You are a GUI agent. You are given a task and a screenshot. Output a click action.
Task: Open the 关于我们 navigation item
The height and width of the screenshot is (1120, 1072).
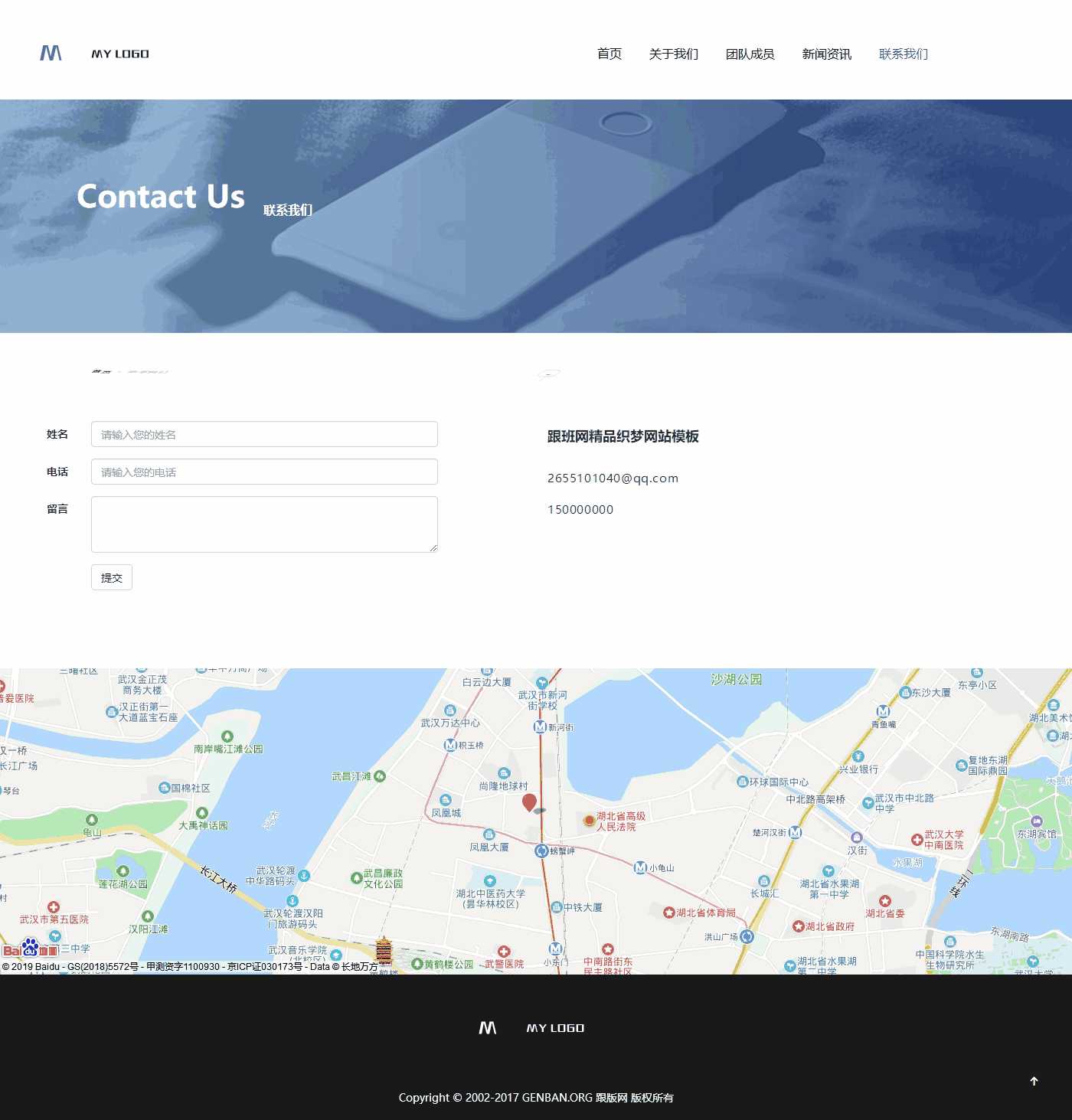point(673,54)
